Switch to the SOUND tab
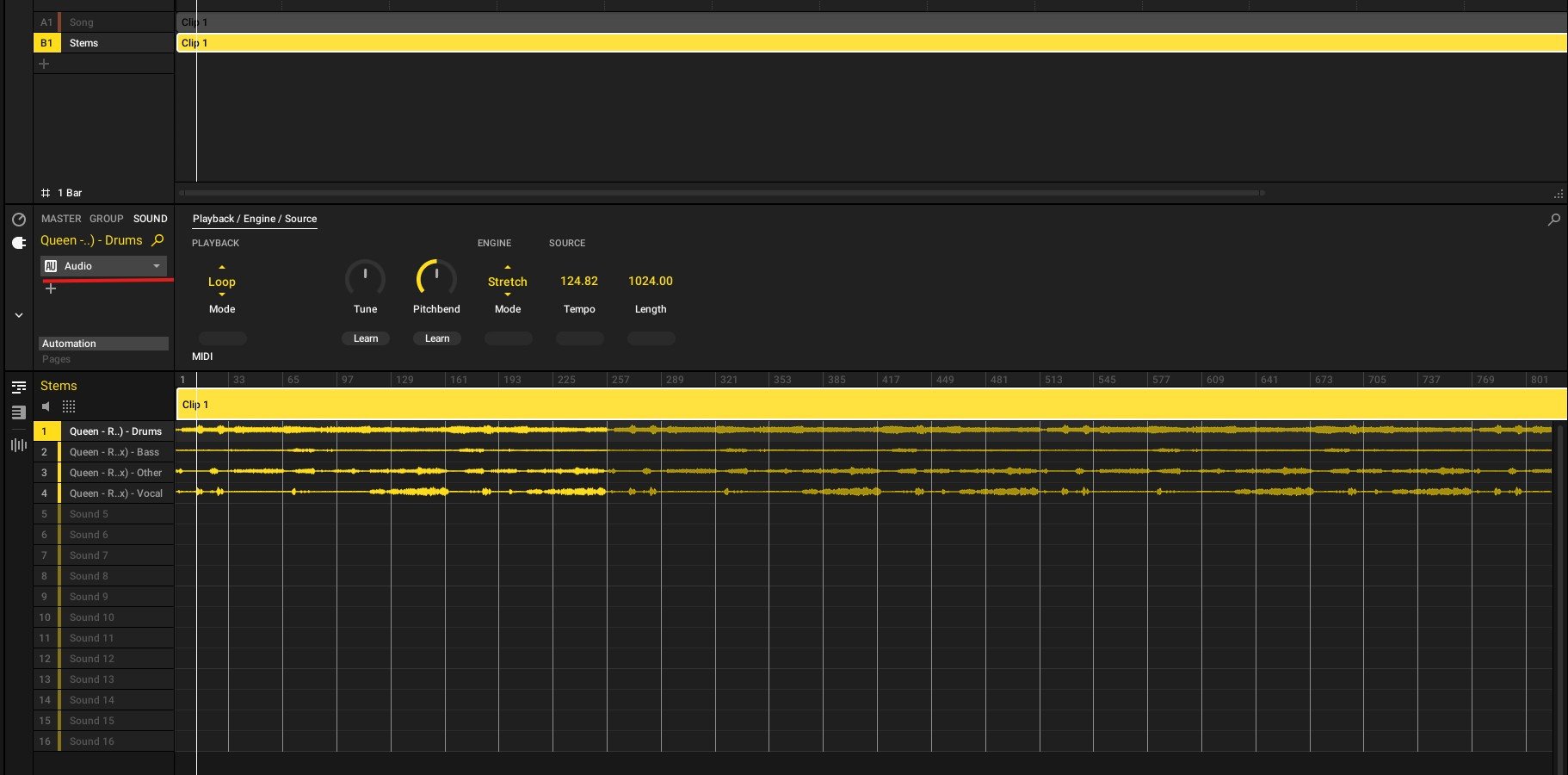The image size is (1568, 775). (x=151, y=219)
